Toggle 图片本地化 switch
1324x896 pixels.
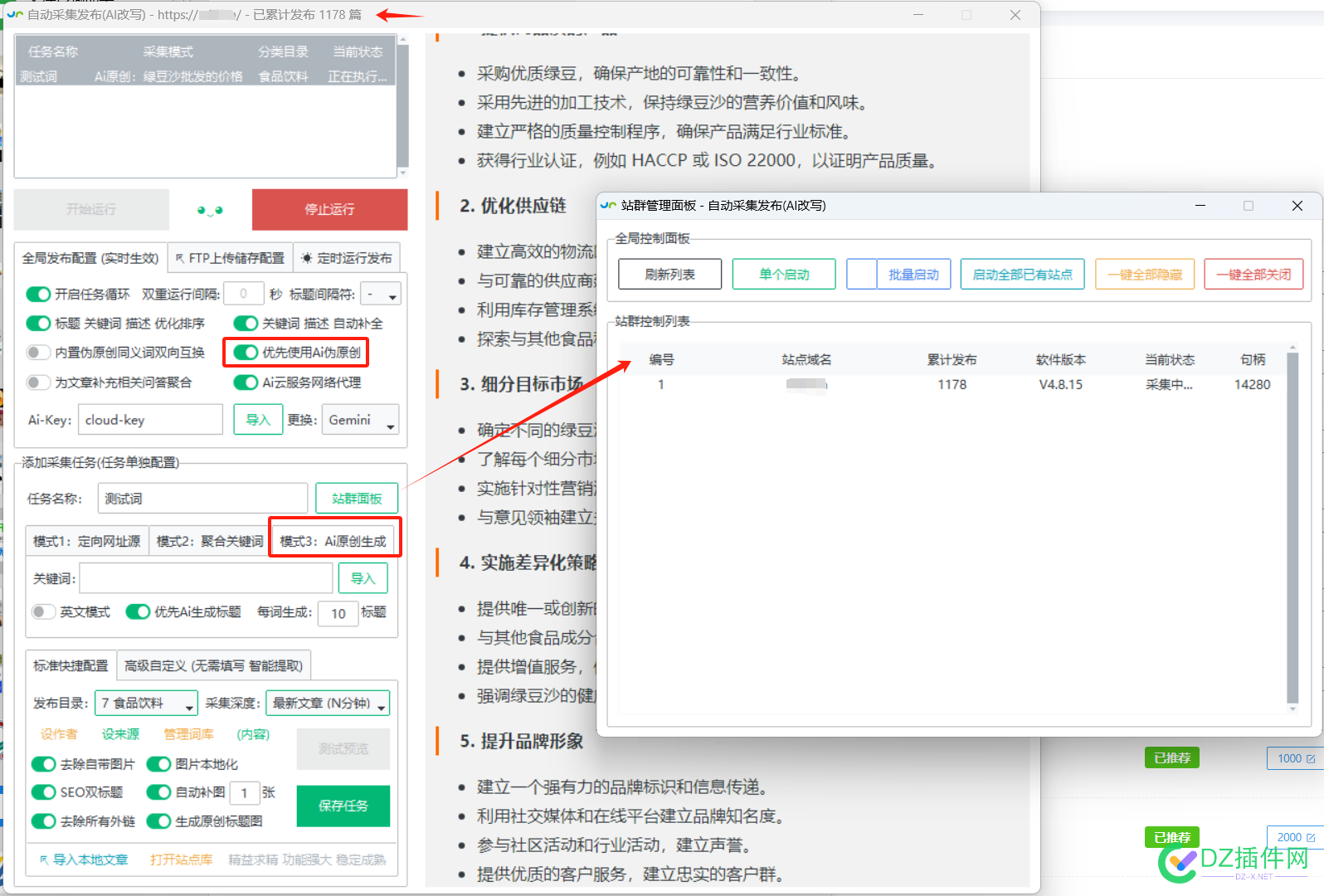tap(158, 764)
